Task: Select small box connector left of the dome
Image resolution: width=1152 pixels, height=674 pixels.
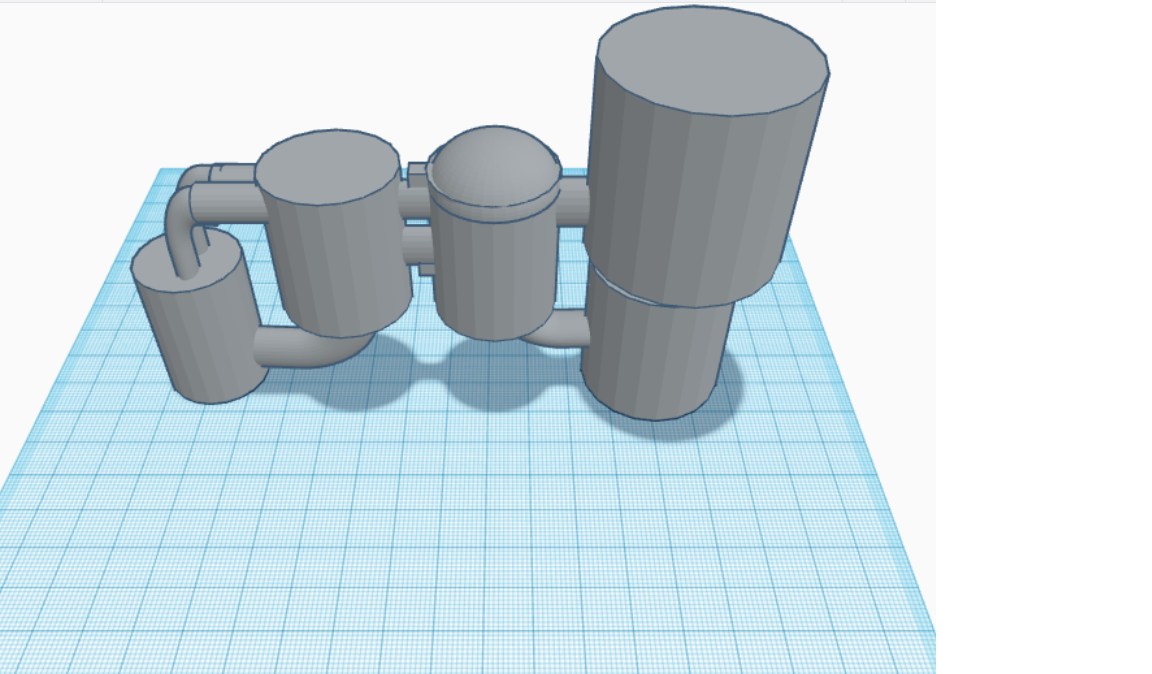Action: [x=417, y=175]
